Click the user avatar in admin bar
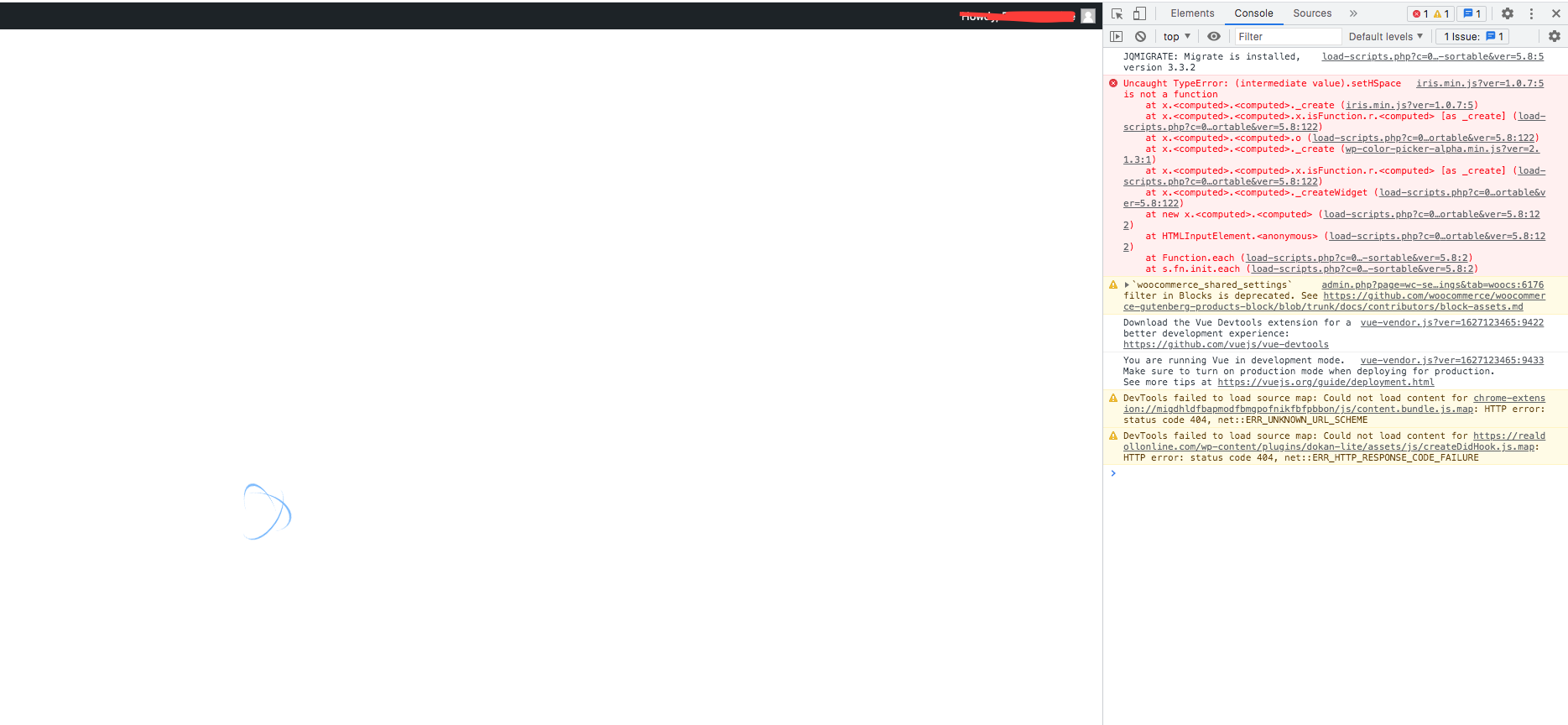Image resolution: width=1568 pixels, height=725 pixels. [1088, 16]
